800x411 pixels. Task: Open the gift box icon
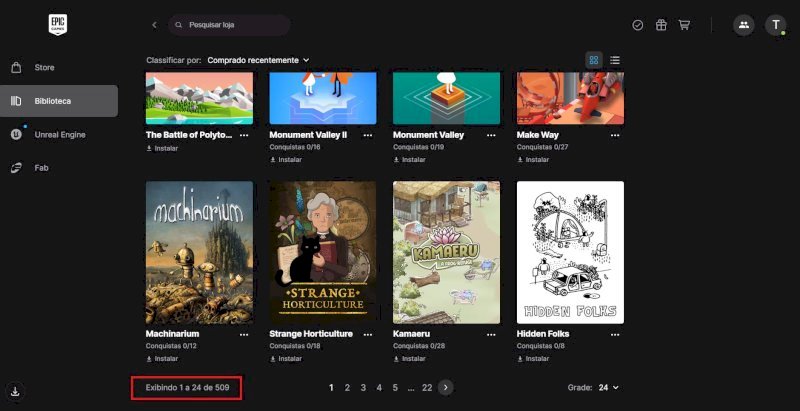(x=661, y=25)
